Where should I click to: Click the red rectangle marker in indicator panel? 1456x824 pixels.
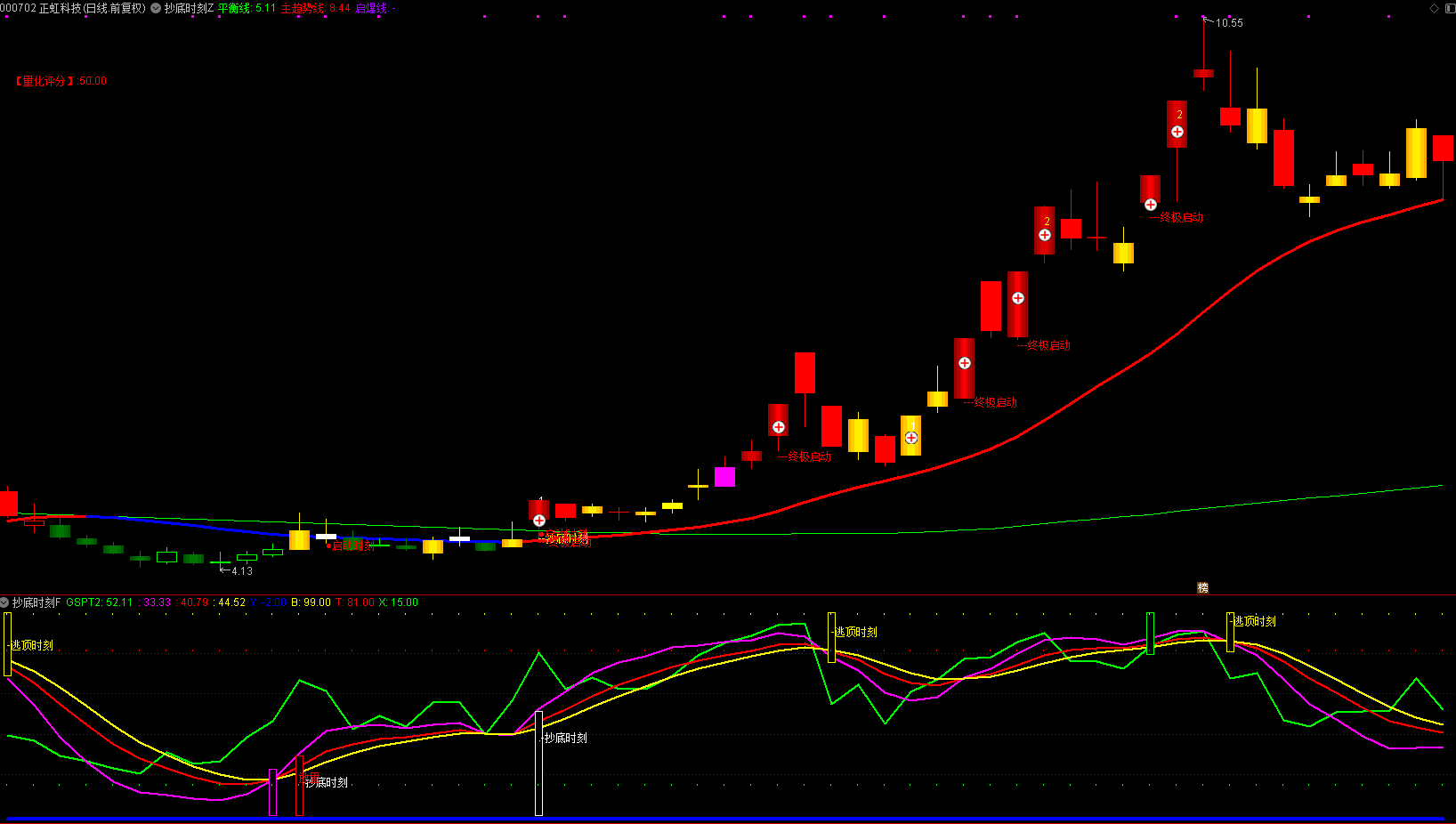pos(299,786)
